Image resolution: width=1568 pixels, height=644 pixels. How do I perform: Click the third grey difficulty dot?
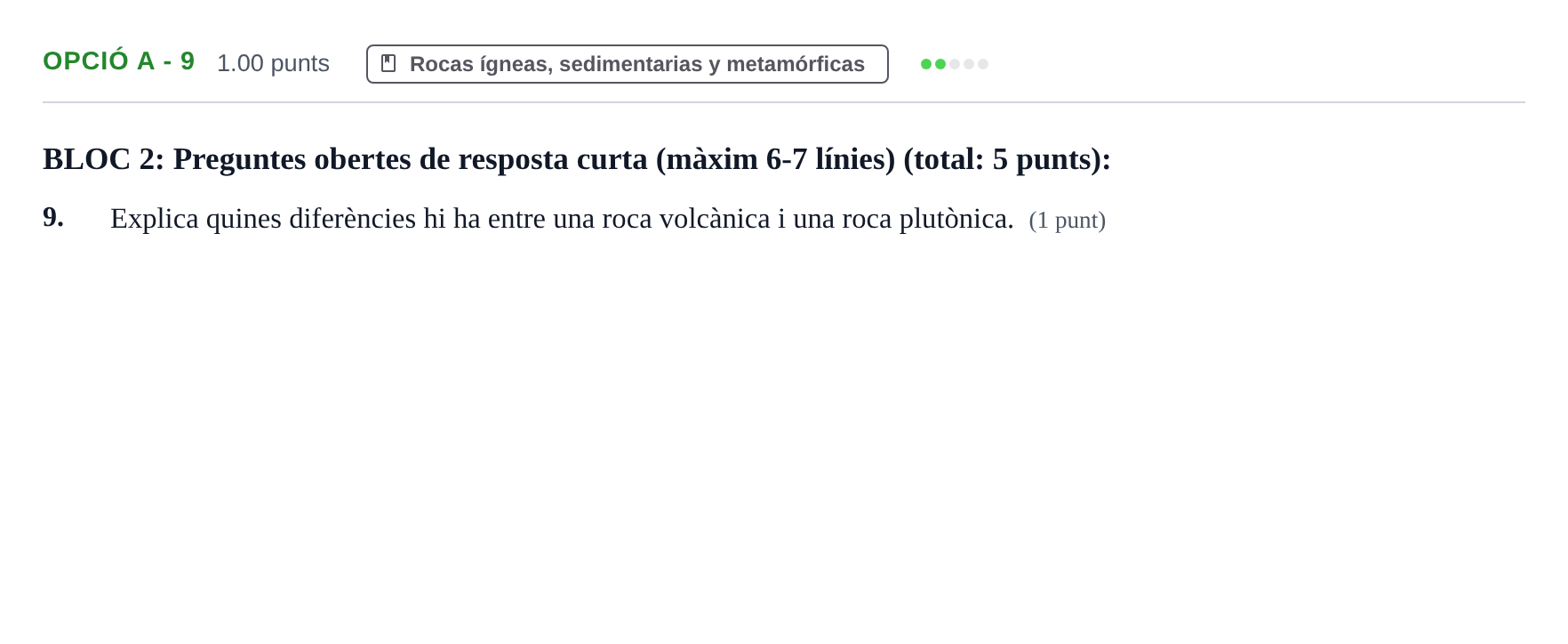tap(955, 64)
